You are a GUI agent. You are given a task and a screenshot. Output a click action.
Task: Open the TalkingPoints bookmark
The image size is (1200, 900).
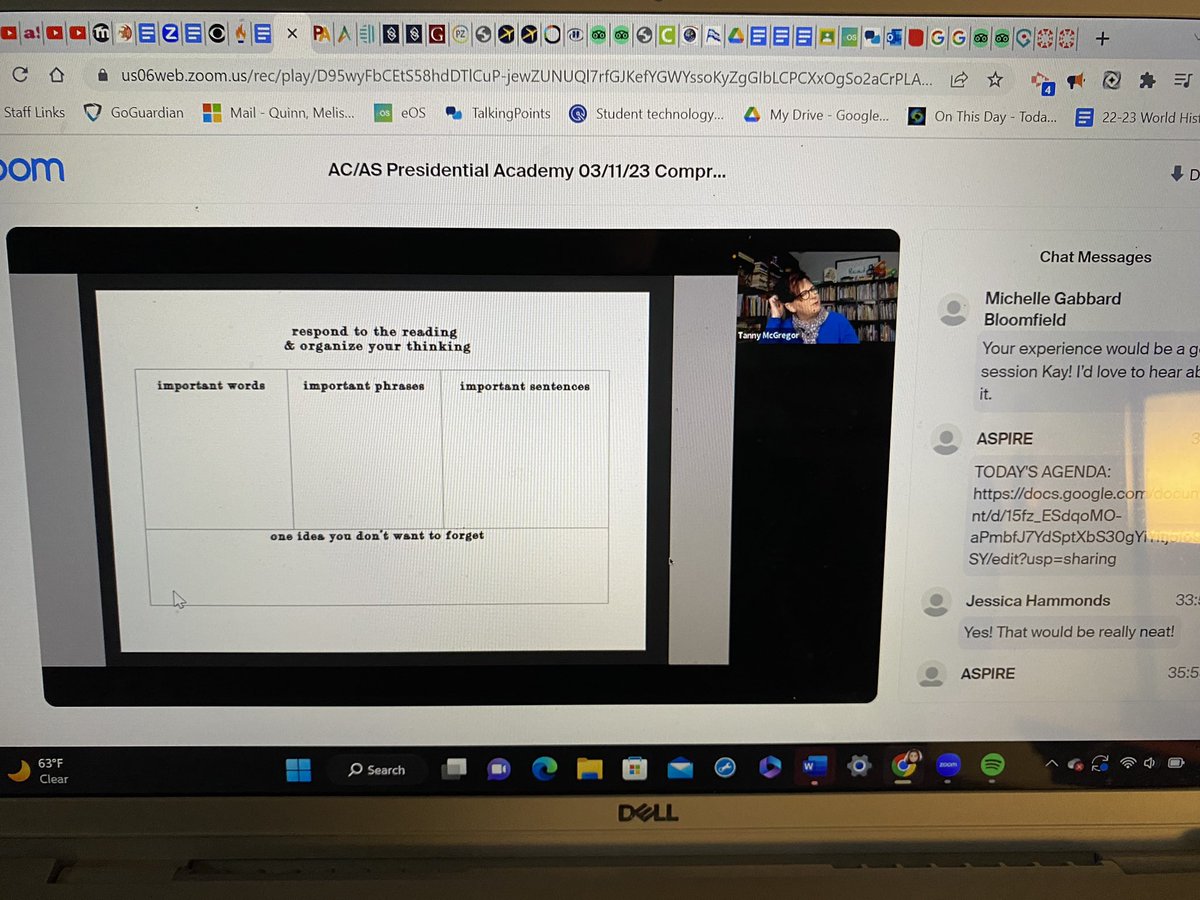[x=498, y=113]
